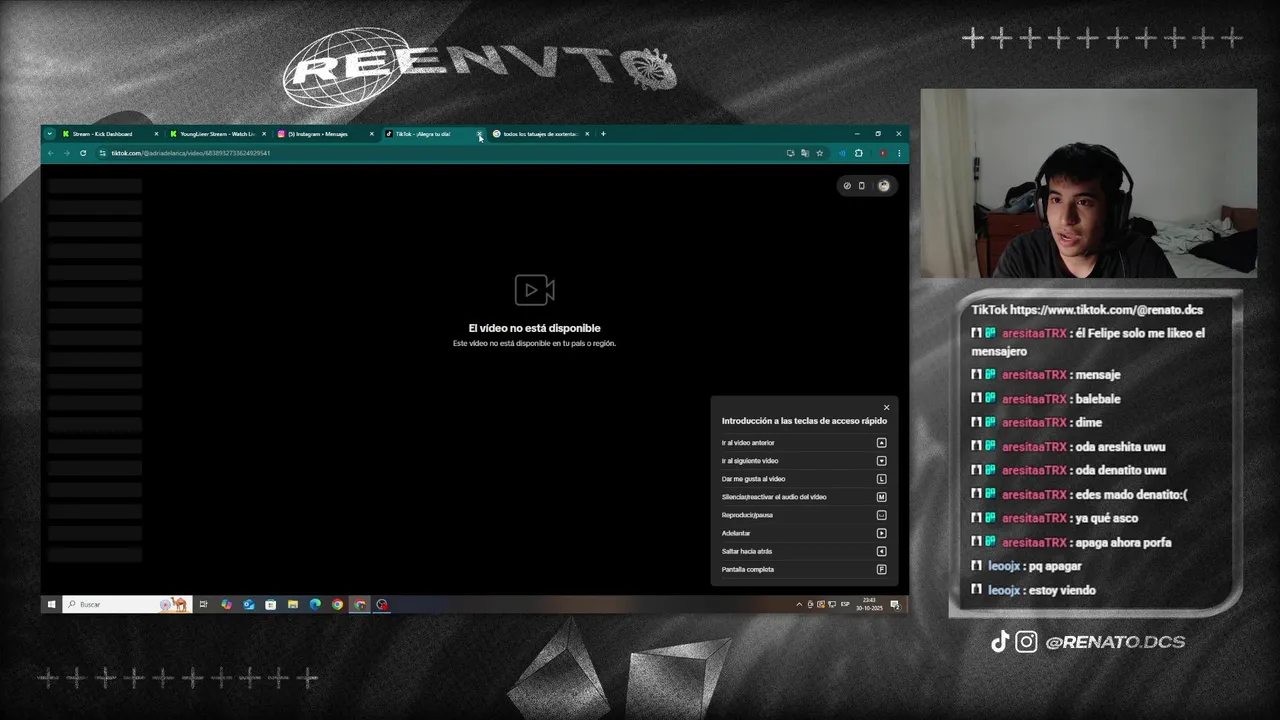Click aresitaaTRX 'apaga ahora porfa' chat message

[x=1071, y=542]
